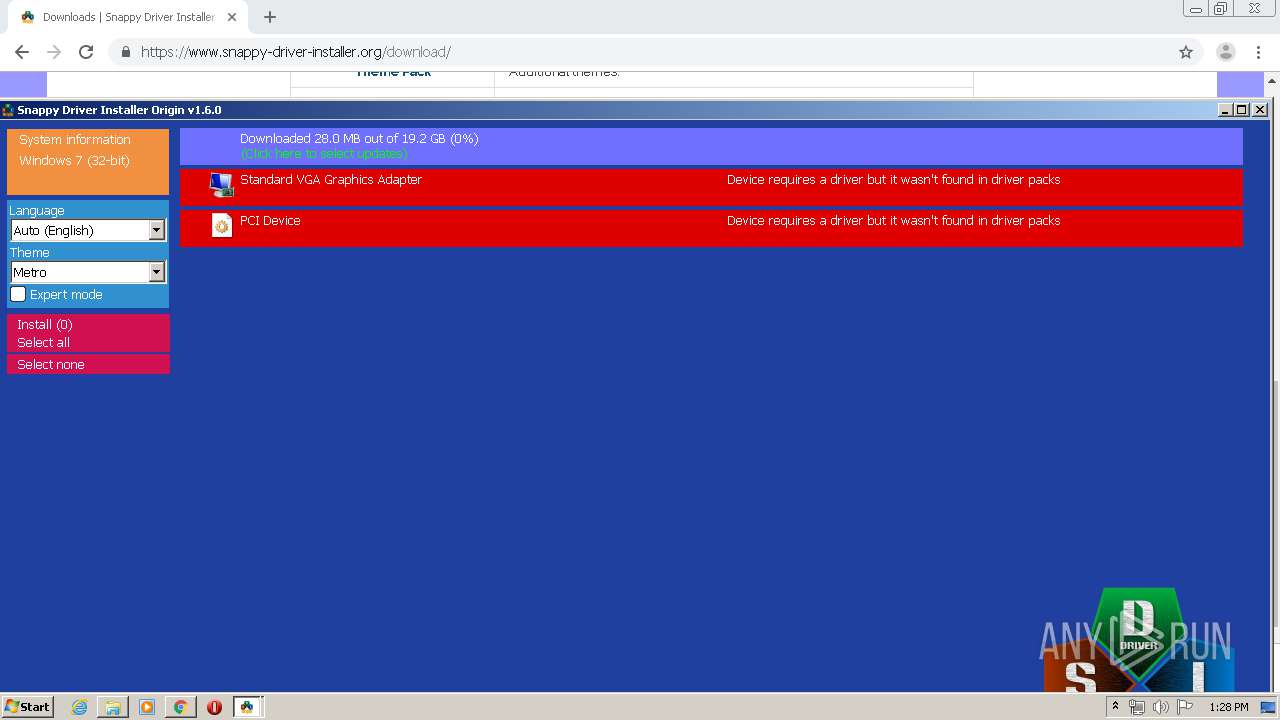Switch to Chrome via taskbar icon
The width and height of the screenshot is (1280, 720).
pyautogui.click(x=180, y=707)
